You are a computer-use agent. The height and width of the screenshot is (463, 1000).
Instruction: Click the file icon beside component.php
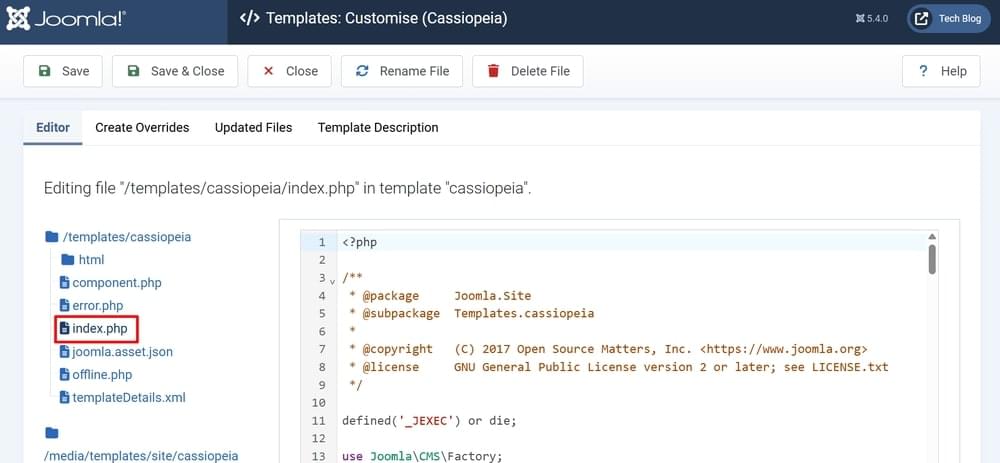pos(64,283)
